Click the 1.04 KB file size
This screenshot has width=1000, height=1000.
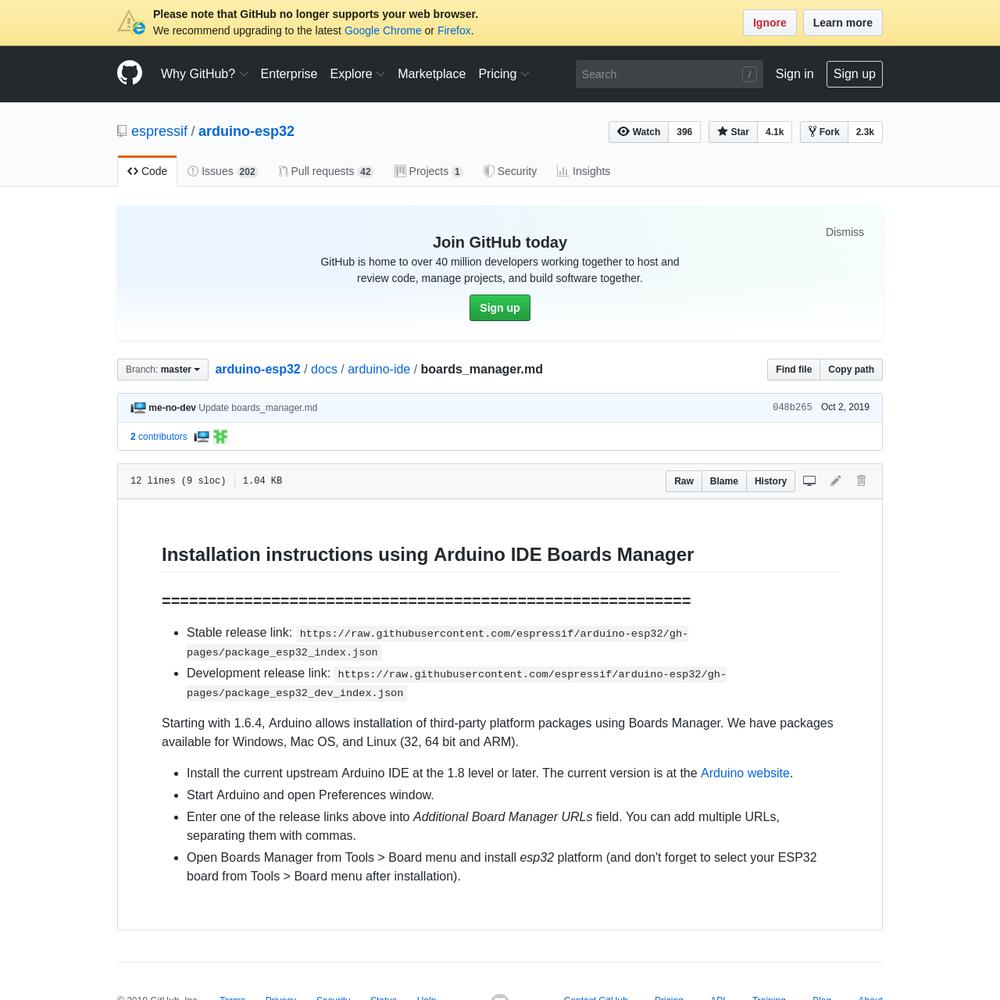(262, 481)
